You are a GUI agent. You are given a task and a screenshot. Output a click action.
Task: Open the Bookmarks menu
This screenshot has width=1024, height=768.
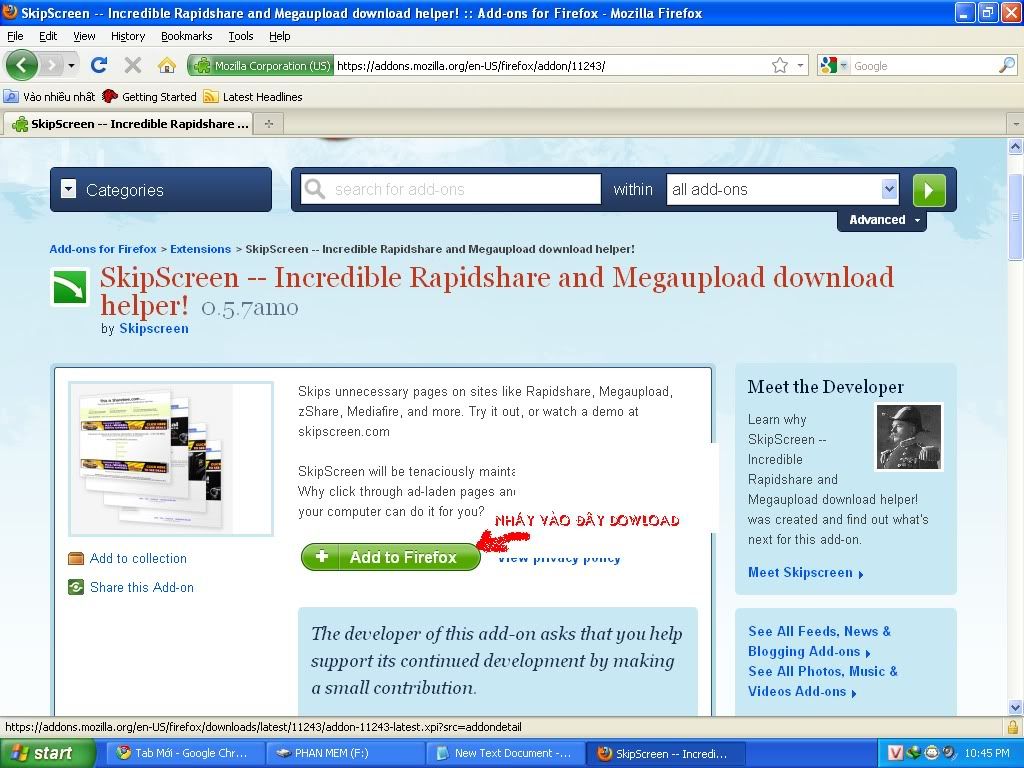[187, 36]
